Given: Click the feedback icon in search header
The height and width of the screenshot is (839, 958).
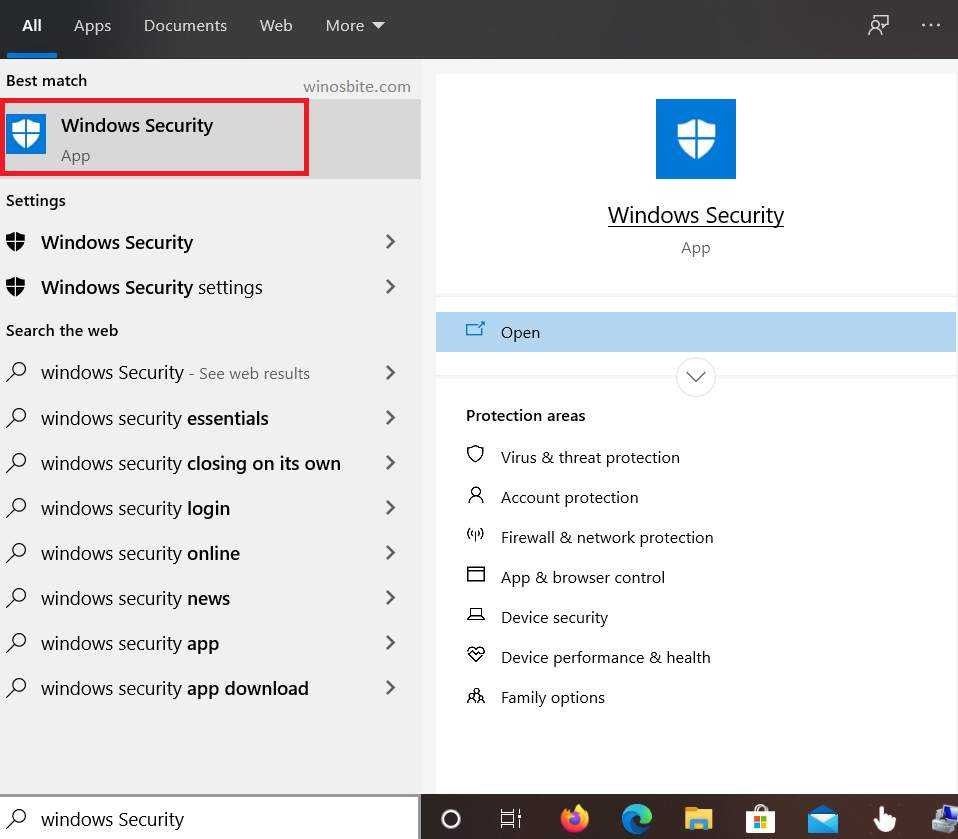Looking at the screenshot, I should pyautogui.click(x=878, y=26).
